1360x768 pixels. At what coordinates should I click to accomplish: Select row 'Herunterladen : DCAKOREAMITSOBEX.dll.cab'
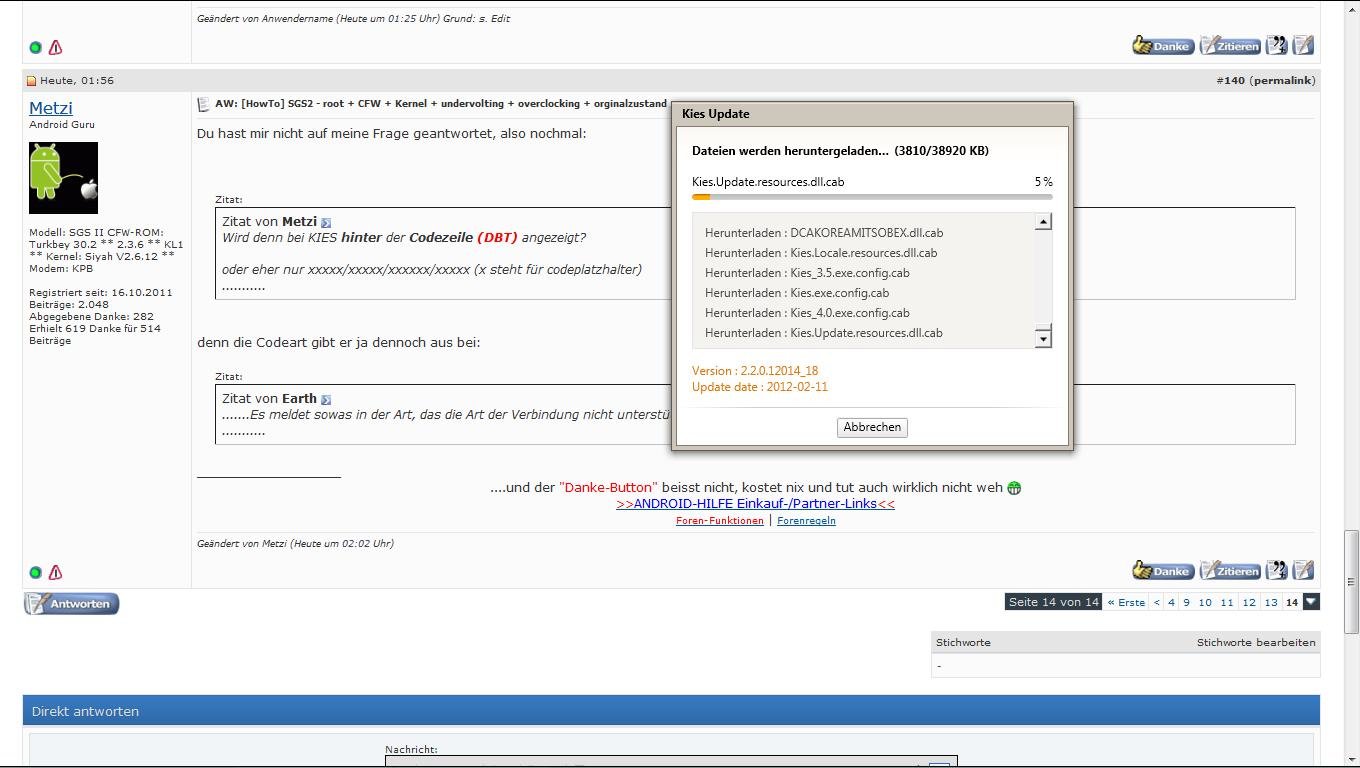tap(824, 233)
